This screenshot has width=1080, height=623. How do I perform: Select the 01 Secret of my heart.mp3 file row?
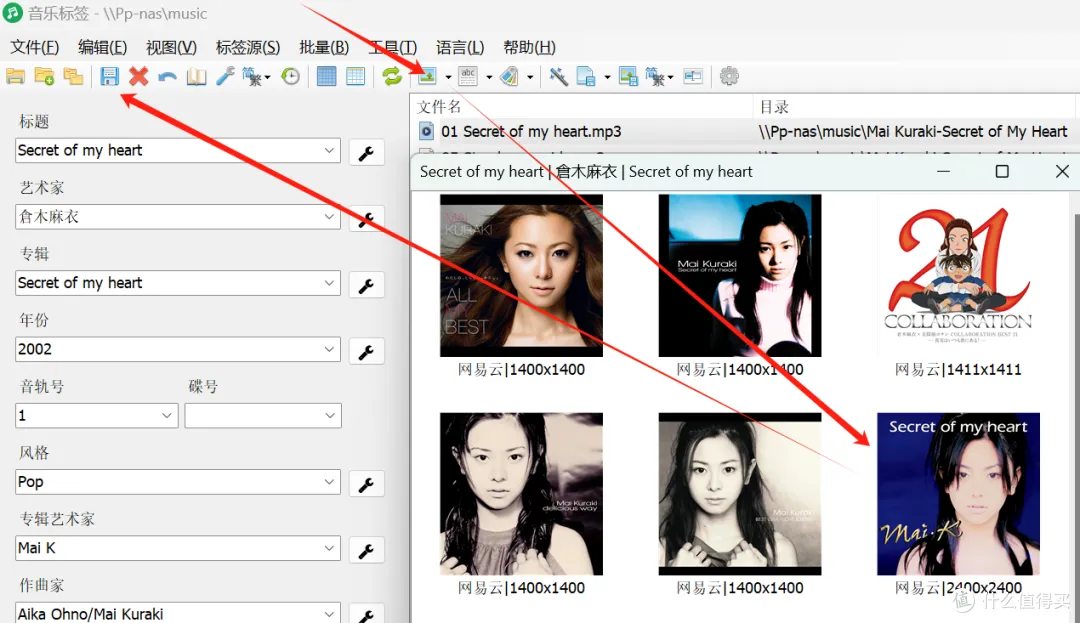[x=530, y=131]
